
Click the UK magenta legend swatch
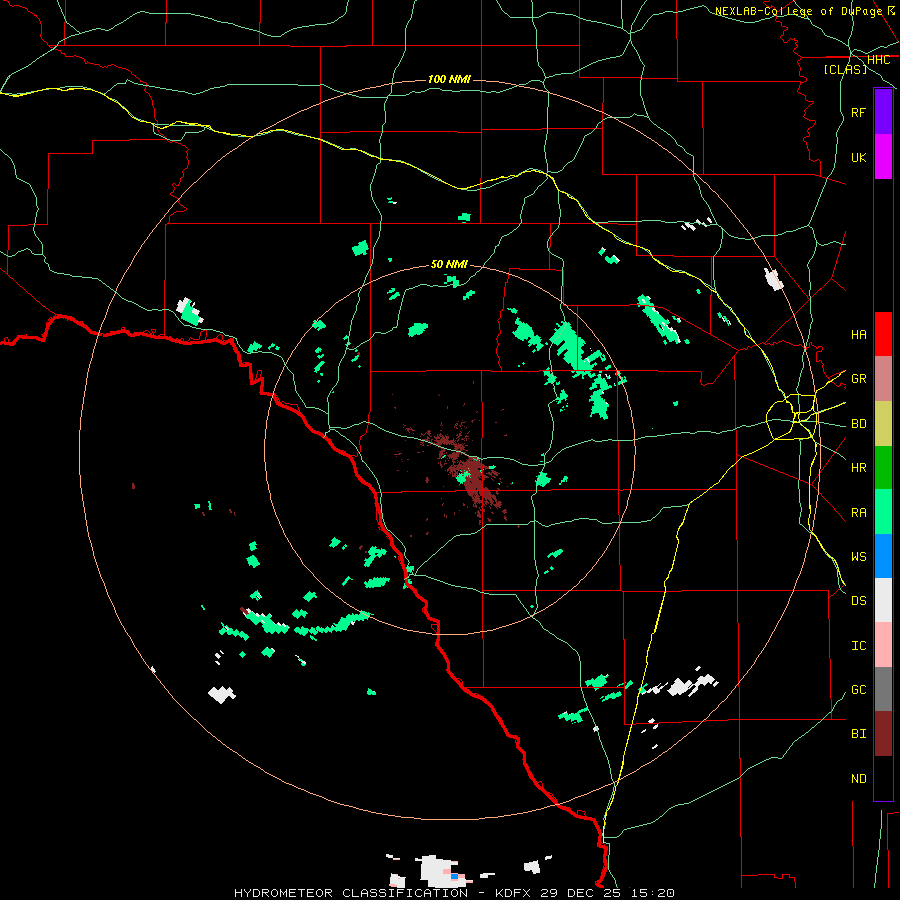point(883,157)
